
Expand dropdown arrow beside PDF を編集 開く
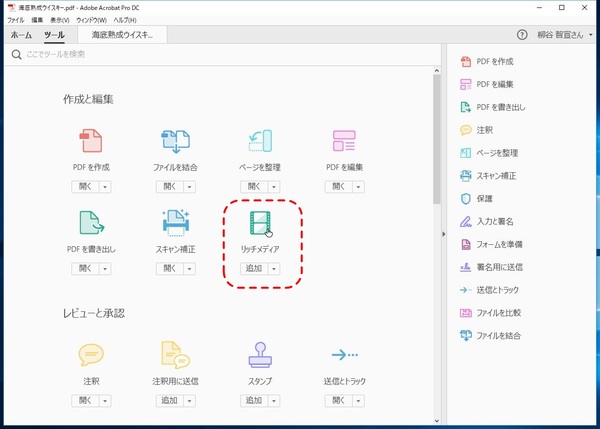click(x=359, y=187)
